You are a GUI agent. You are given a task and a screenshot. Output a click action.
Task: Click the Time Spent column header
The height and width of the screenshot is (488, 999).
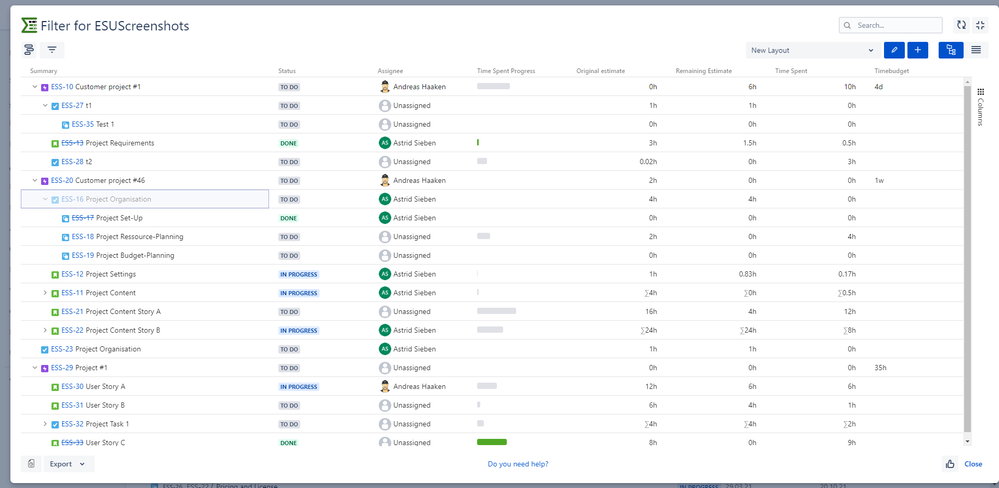click(x=791, y=71)
